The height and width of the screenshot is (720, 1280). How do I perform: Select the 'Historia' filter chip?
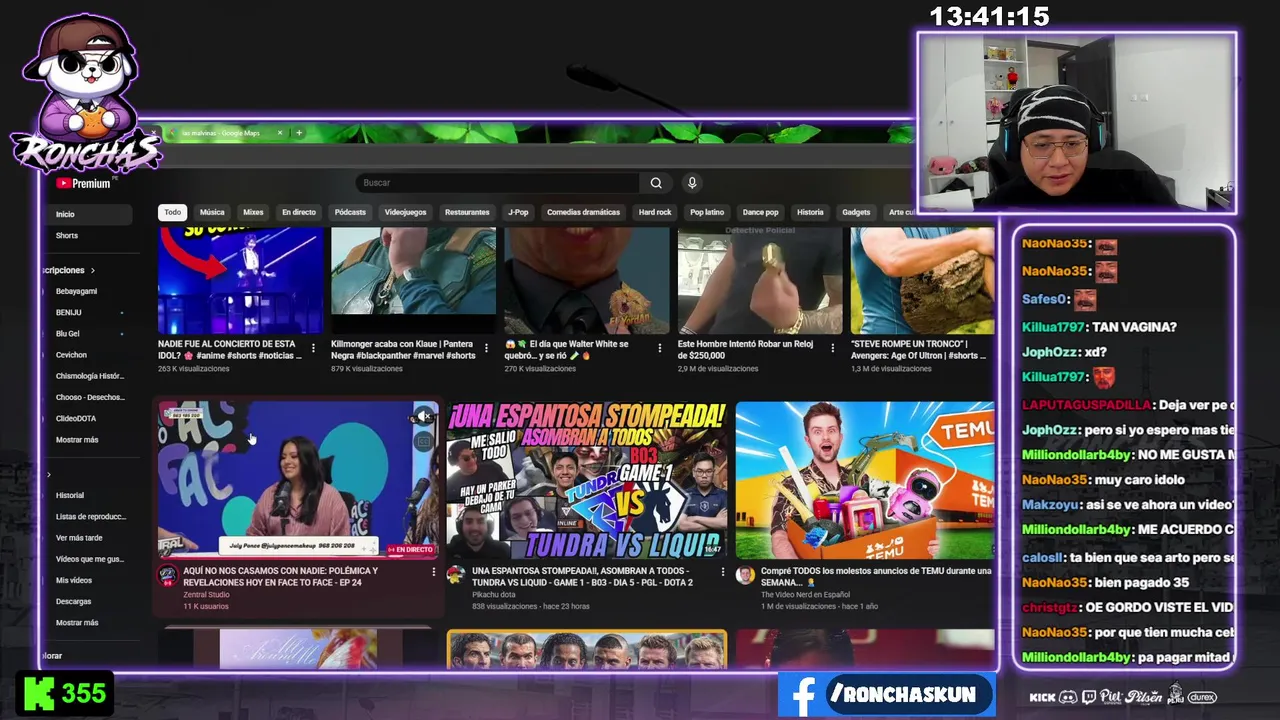(810, 212)
